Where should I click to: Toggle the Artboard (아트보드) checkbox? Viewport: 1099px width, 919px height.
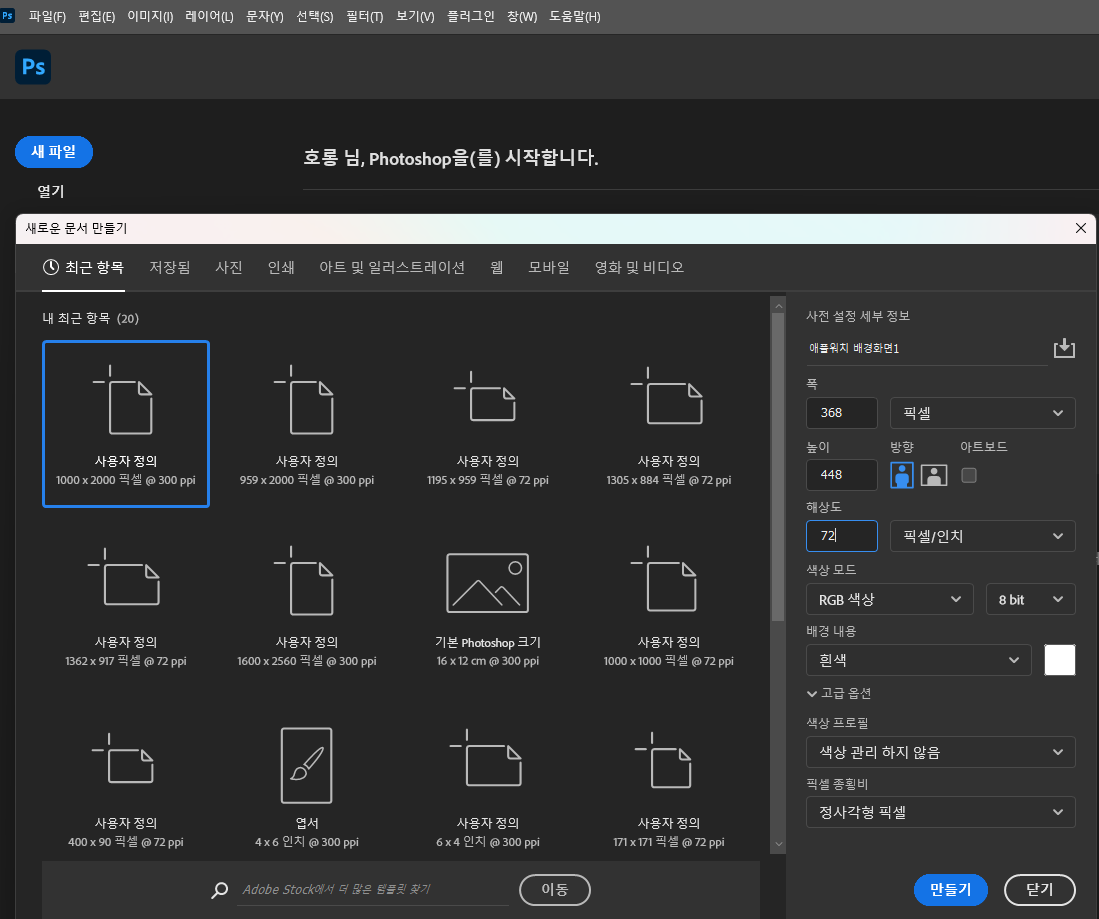click(969, 475)
